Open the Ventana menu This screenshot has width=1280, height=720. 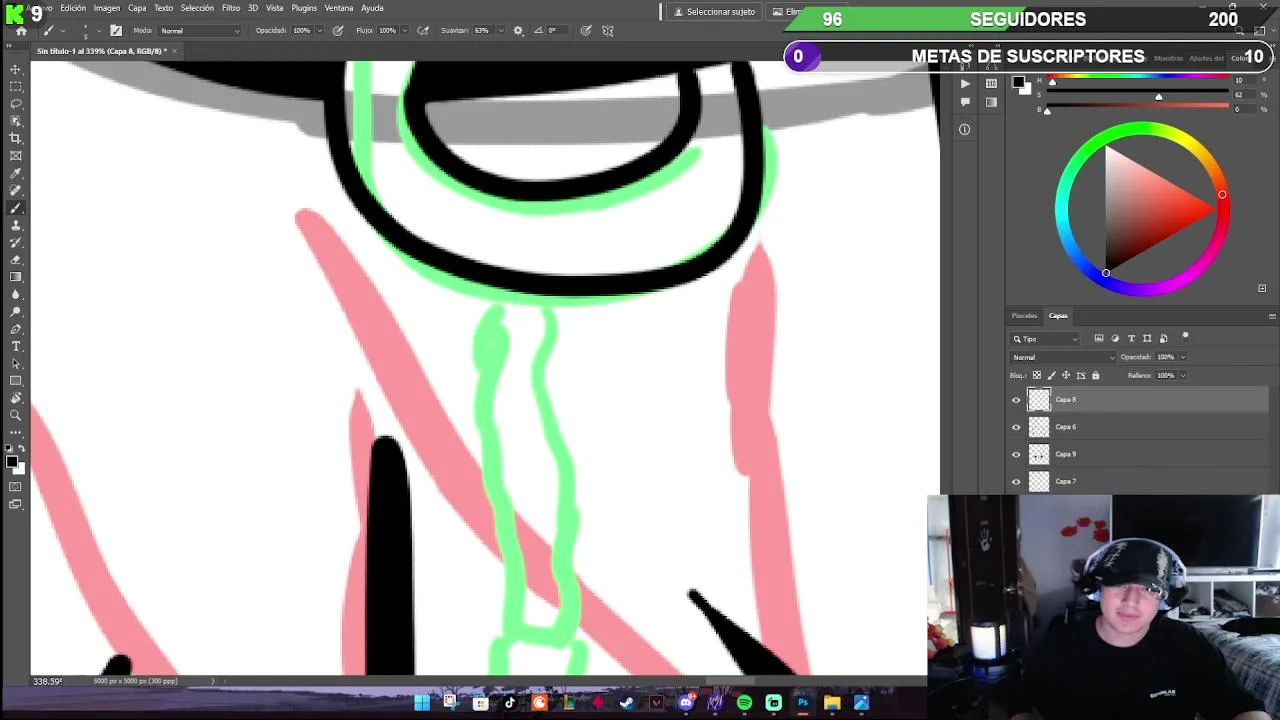(x=339, y=8)
